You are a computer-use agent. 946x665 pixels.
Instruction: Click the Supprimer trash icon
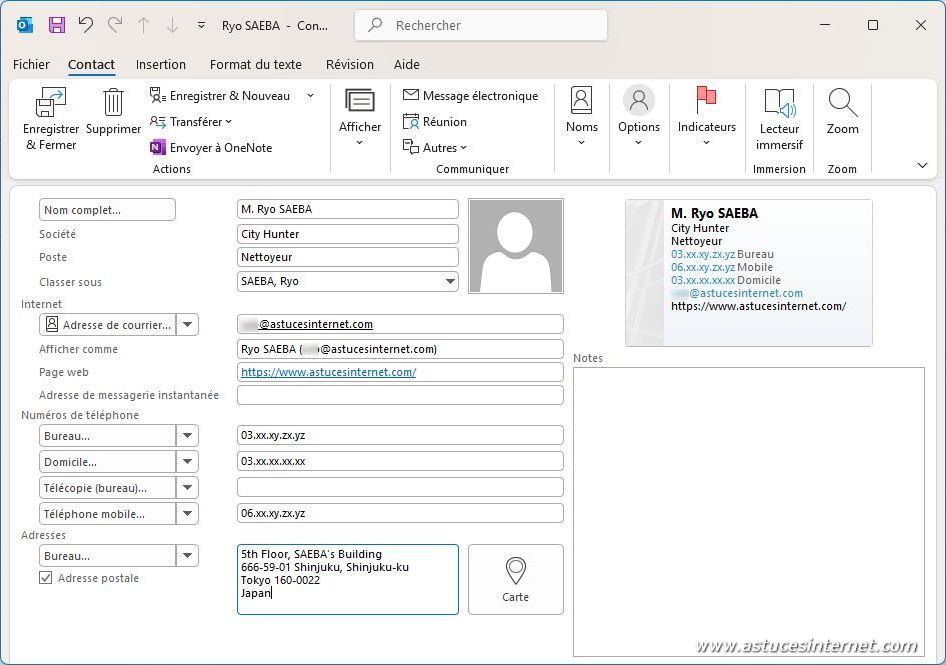113,103
